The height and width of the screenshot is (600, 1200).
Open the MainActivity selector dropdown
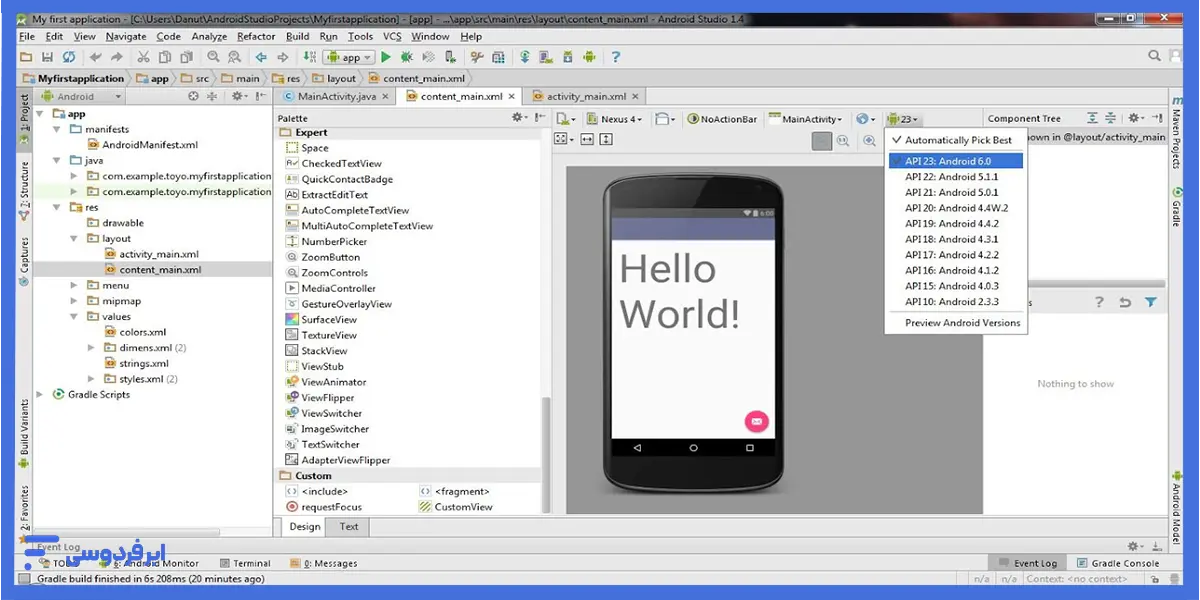click(x=806, y=119)
